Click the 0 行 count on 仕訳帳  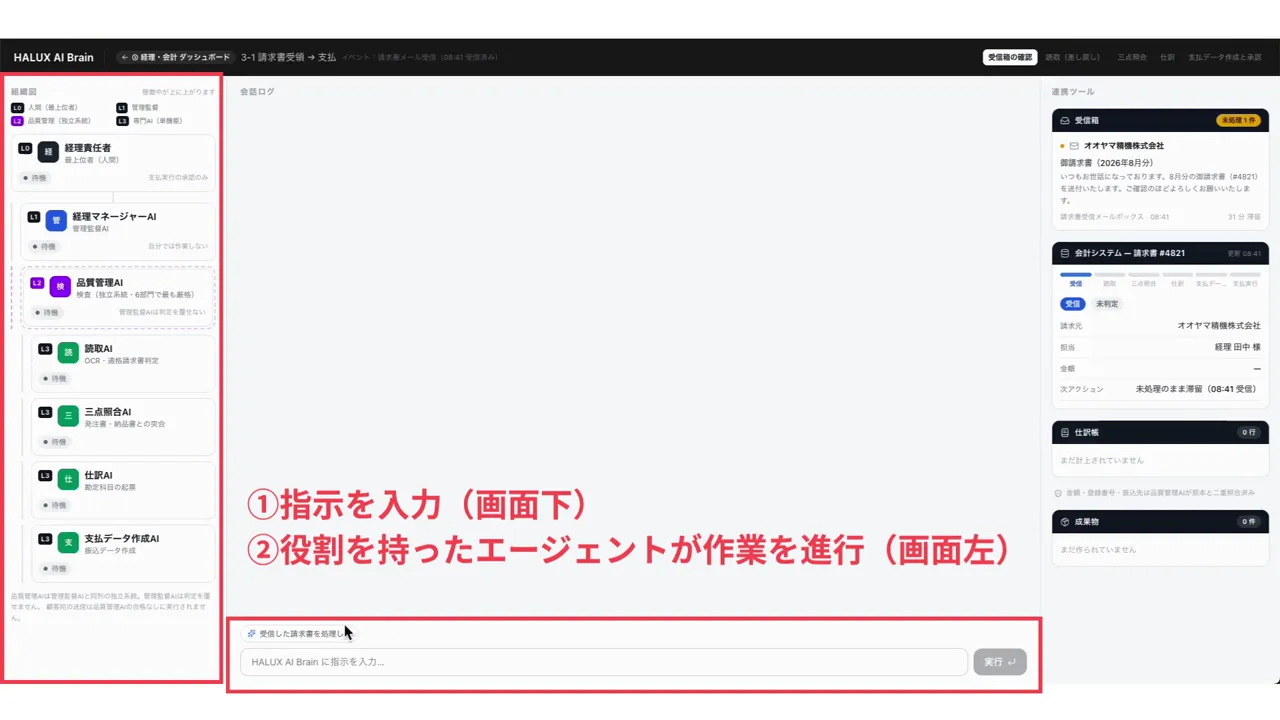(1249, 432)
